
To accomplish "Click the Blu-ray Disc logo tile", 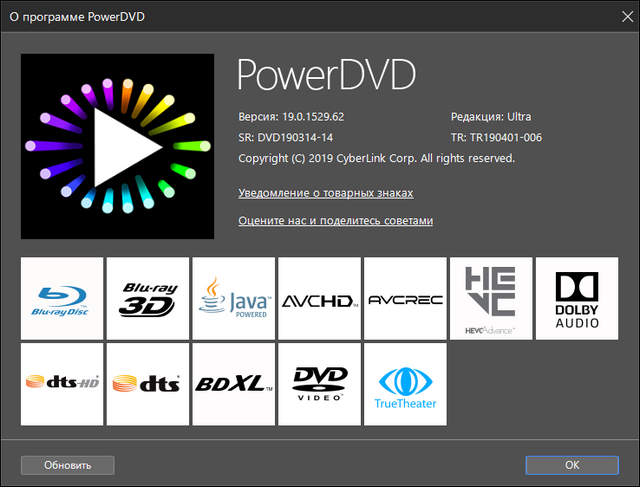I will (x=62, y=297).
